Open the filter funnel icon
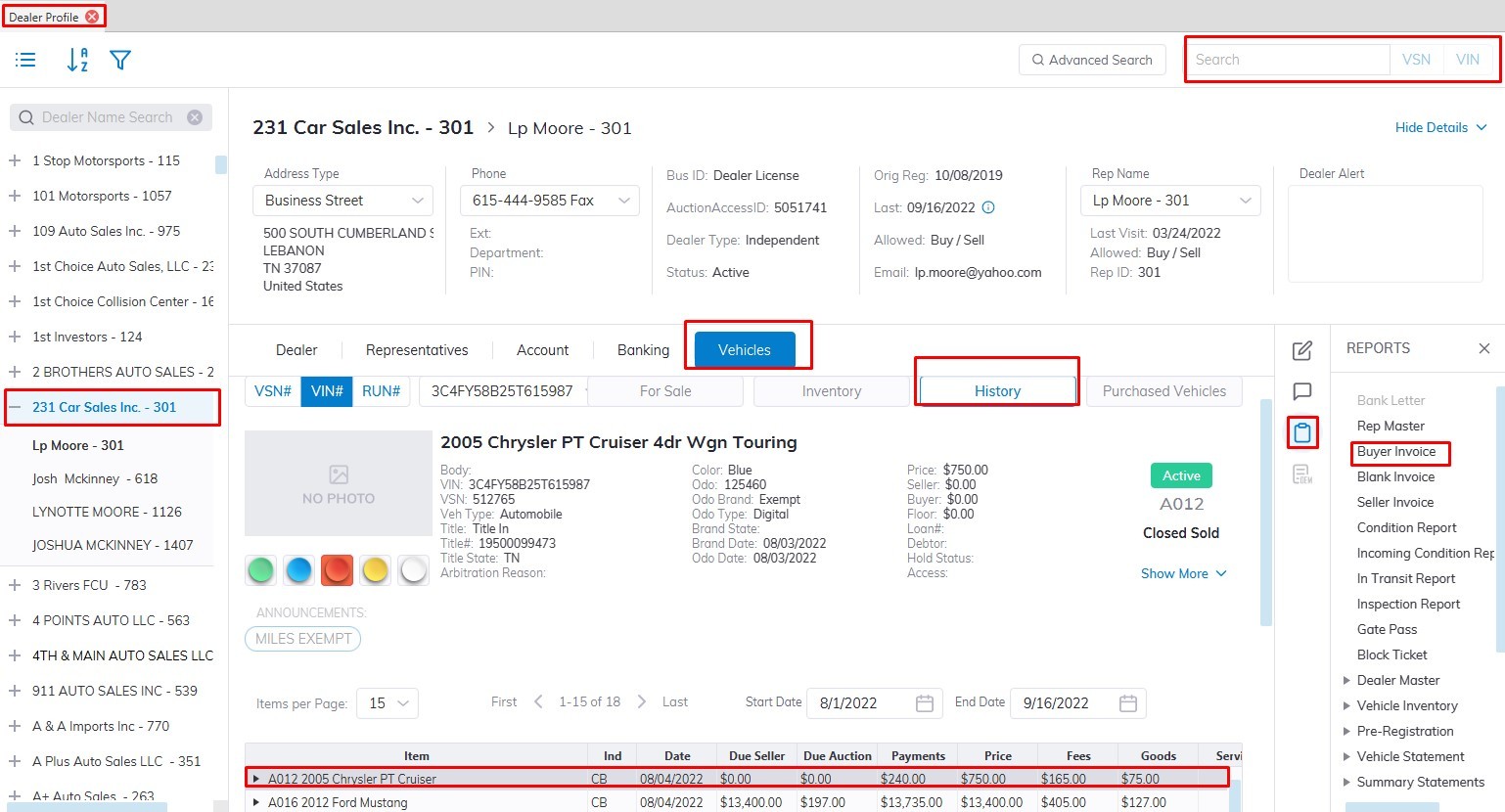 tap(120, 61)
